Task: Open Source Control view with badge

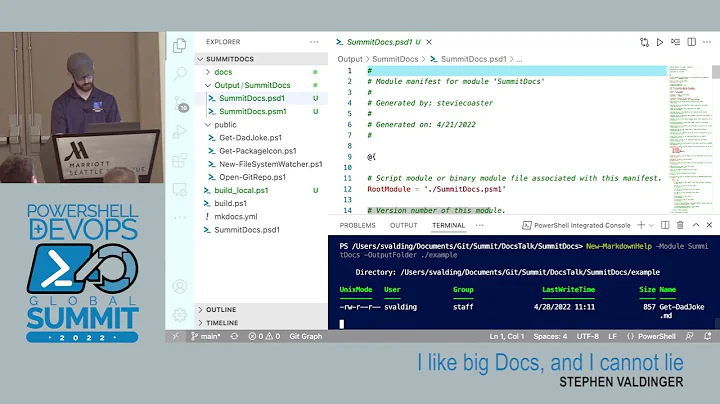Action: coord(180,104)
